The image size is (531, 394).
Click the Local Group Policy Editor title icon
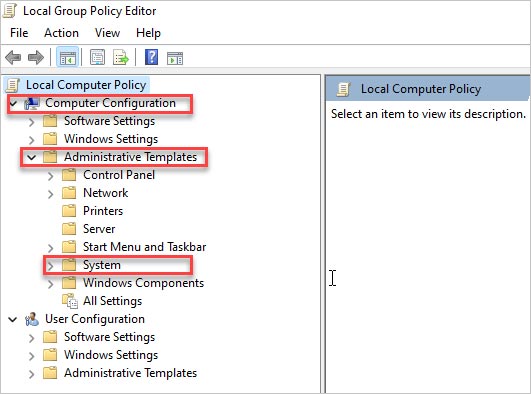(9, 11)
